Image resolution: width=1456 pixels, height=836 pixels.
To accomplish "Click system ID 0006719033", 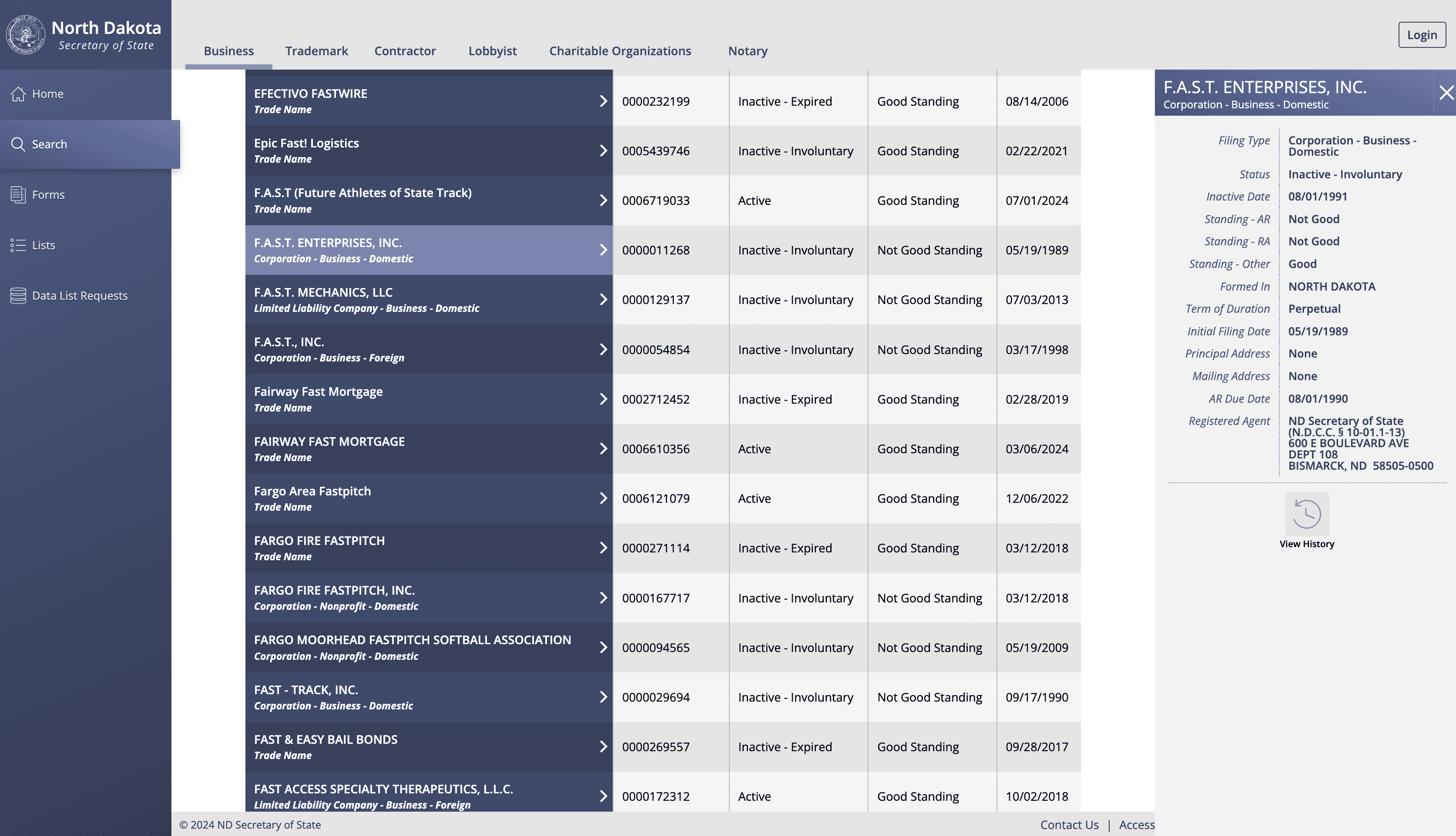I will click(x=656, y=201).
